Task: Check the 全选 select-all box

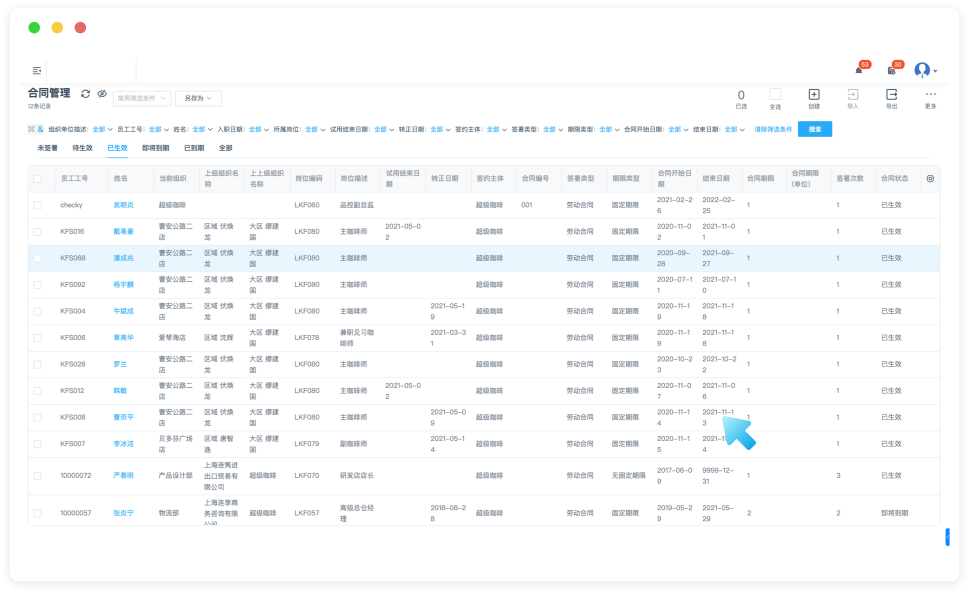Action: (x=775, y=94)
